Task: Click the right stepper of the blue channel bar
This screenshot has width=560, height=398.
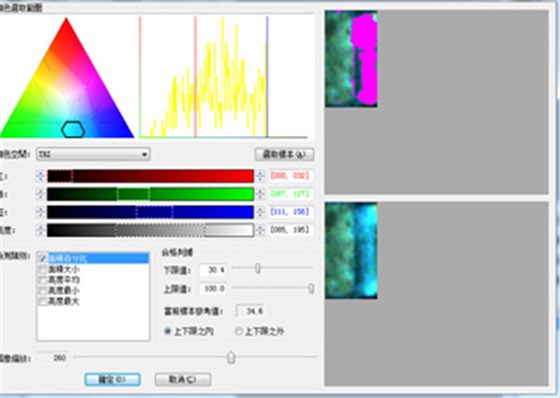Action: (260, 212)
